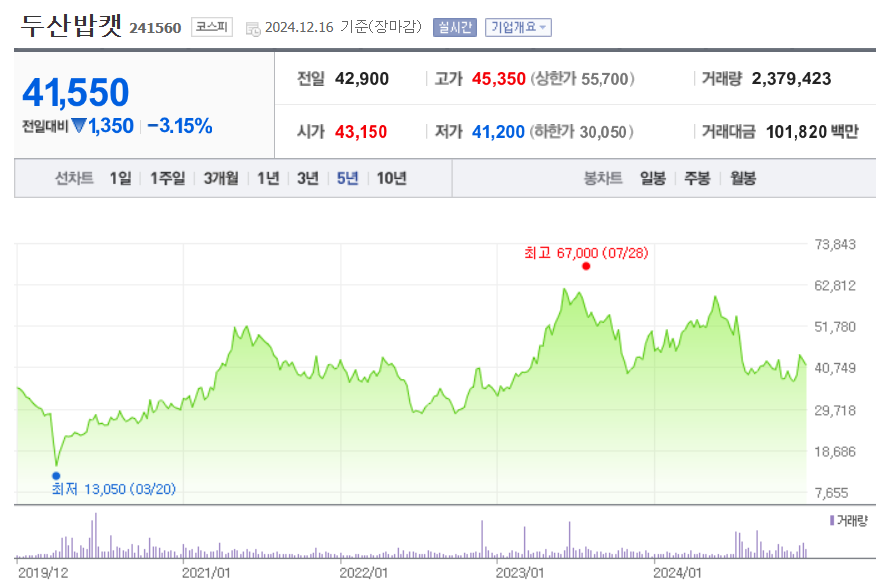Click the -3.15% change rate

[180, 126]
